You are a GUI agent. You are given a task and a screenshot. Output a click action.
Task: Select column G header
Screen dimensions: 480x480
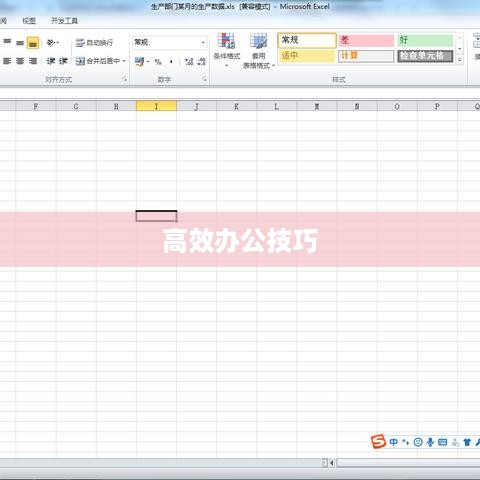76,106
